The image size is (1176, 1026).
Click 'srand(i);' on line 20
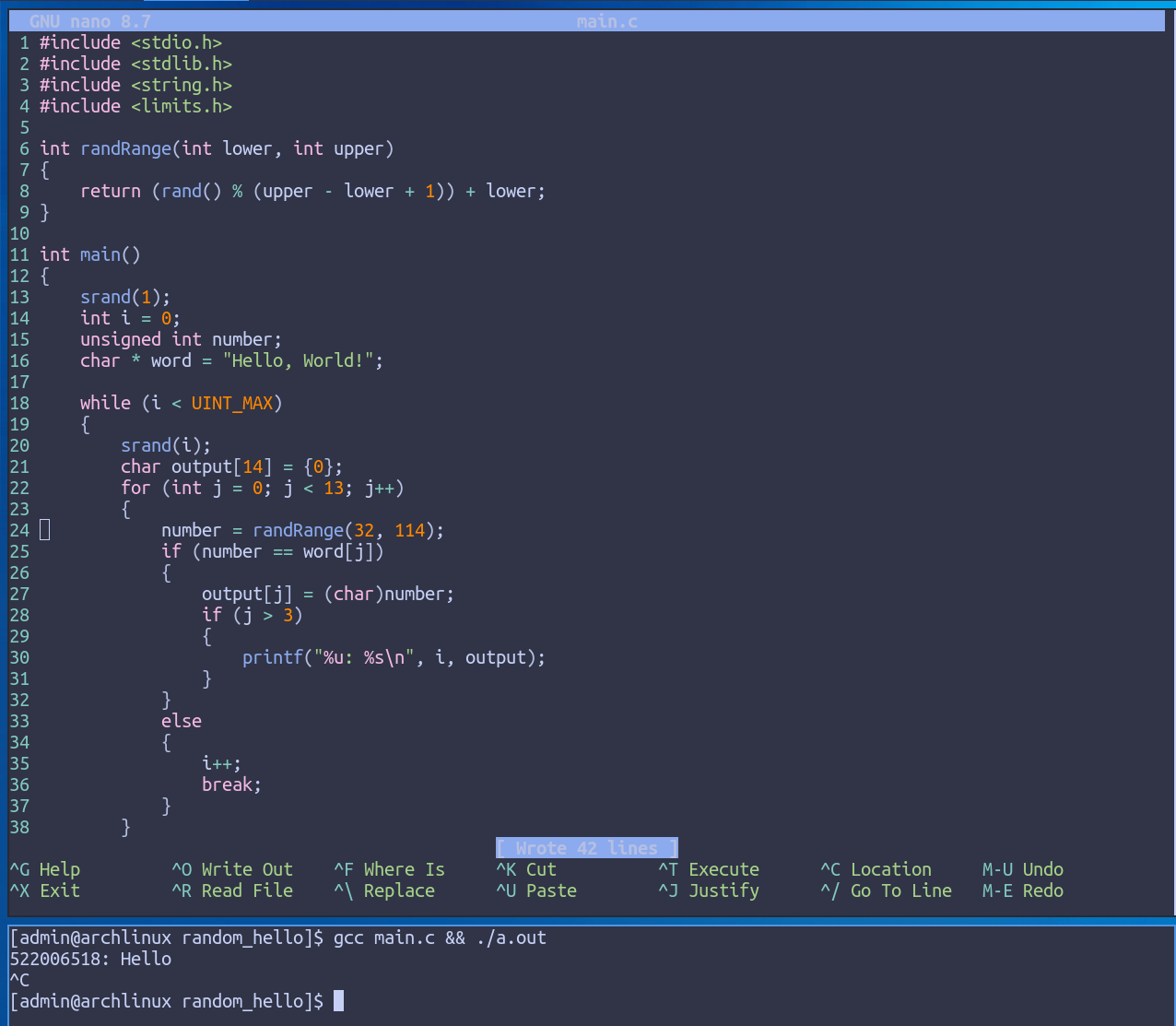click(x=166, y=445)
